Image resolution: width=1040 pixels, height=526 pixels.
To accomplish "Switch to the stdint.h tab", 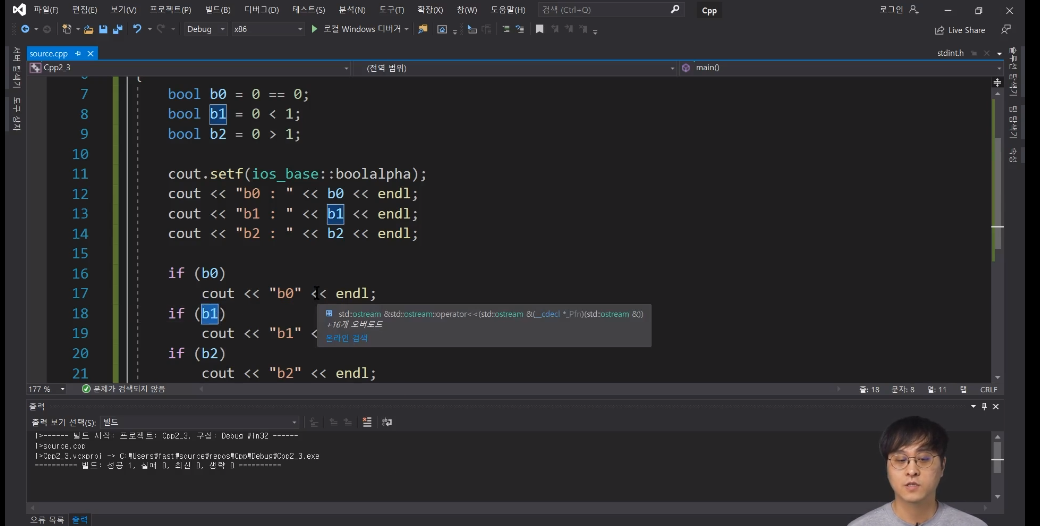I will 950,53.
